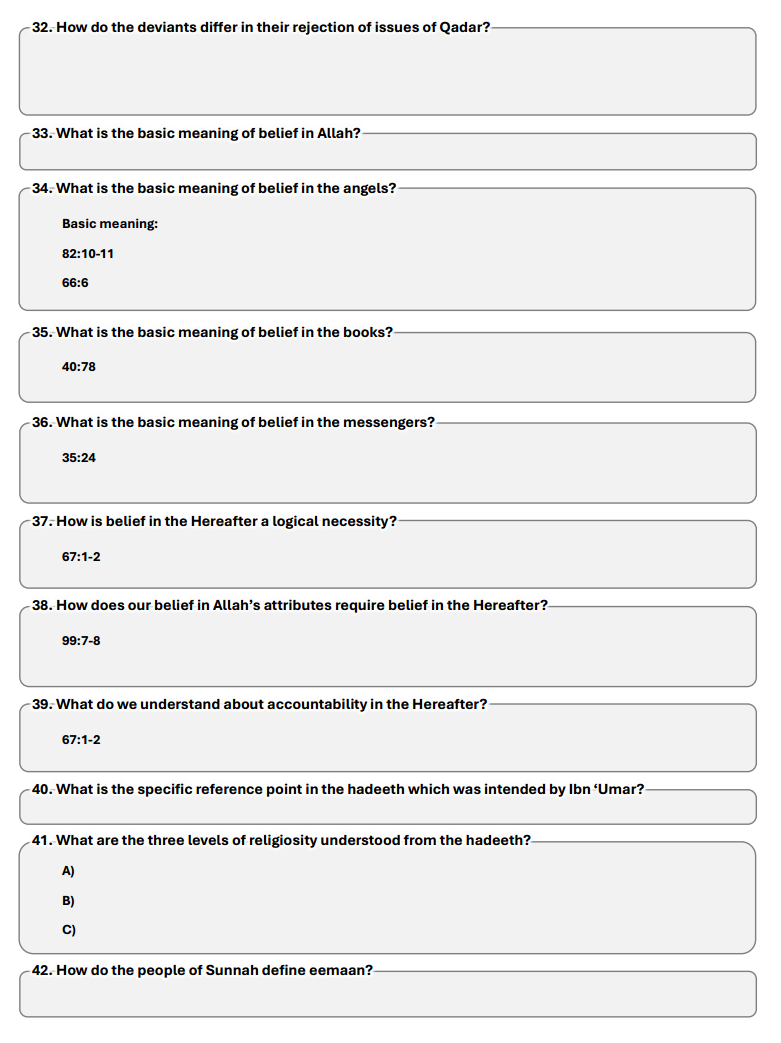Click the answer field for question 40
The width and height of the screenshot is (781, 1043).
388,808
